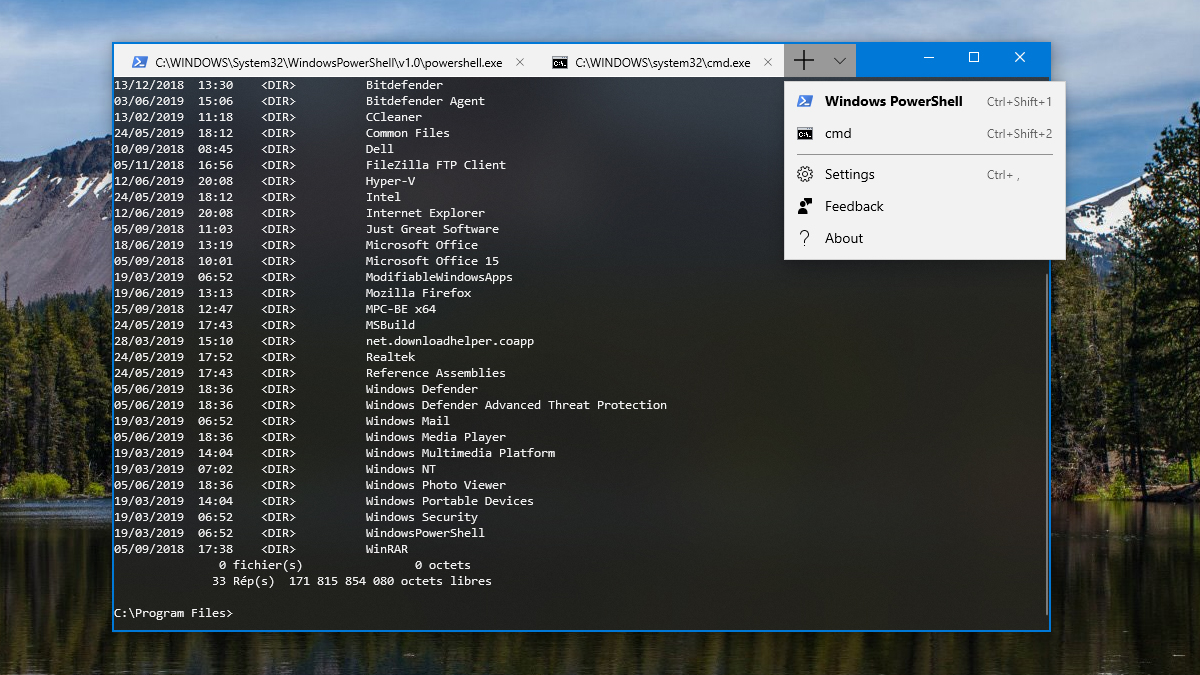
Task: Close the powershell.exe tab
Action: 518,62
